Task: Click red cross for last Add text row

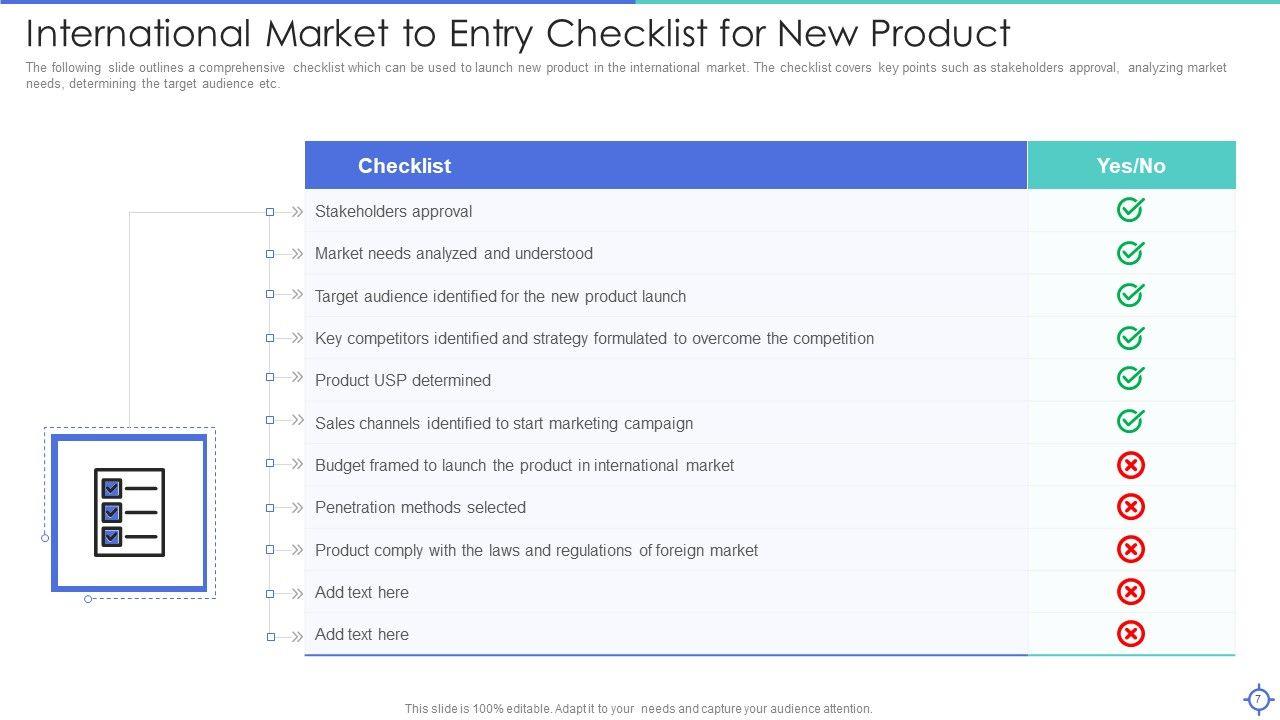Action: (1130, 634)
